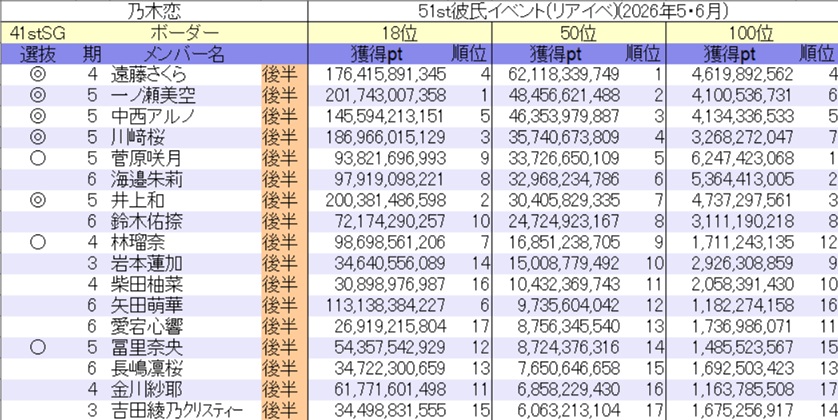838x420 pixels.
Task: Select the 50位 column group header
Action: 579,34
